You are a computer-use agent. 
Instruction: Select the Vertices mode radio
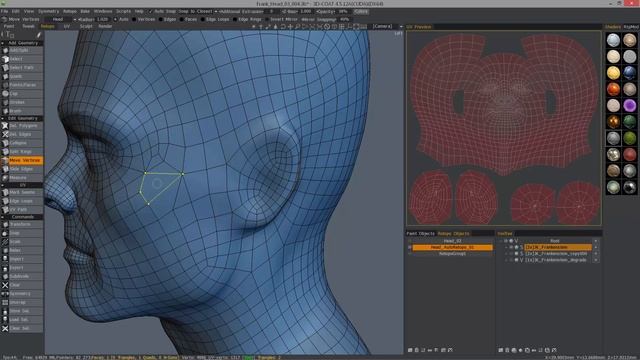point(134,19)
